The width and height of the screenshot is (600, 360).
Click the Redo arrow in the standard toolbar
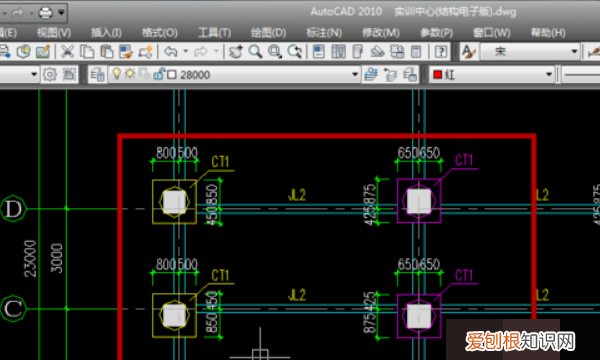tap(201, 51)
